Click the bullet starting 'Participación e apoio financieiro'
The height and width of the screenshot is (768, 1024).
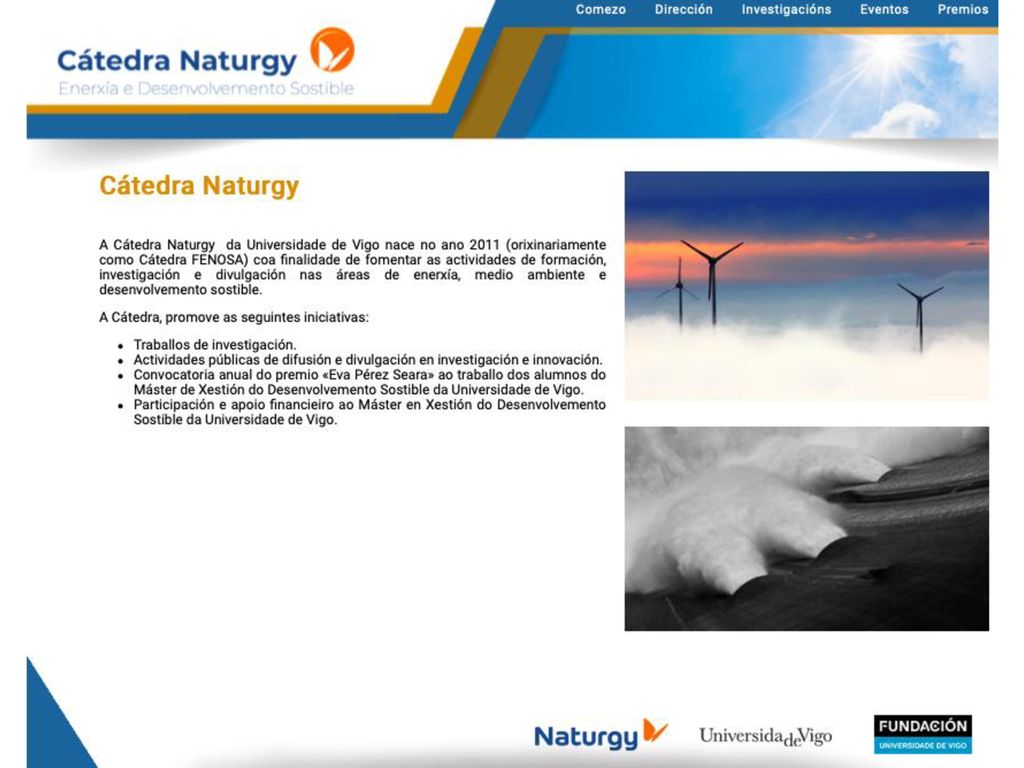[370, 412]
